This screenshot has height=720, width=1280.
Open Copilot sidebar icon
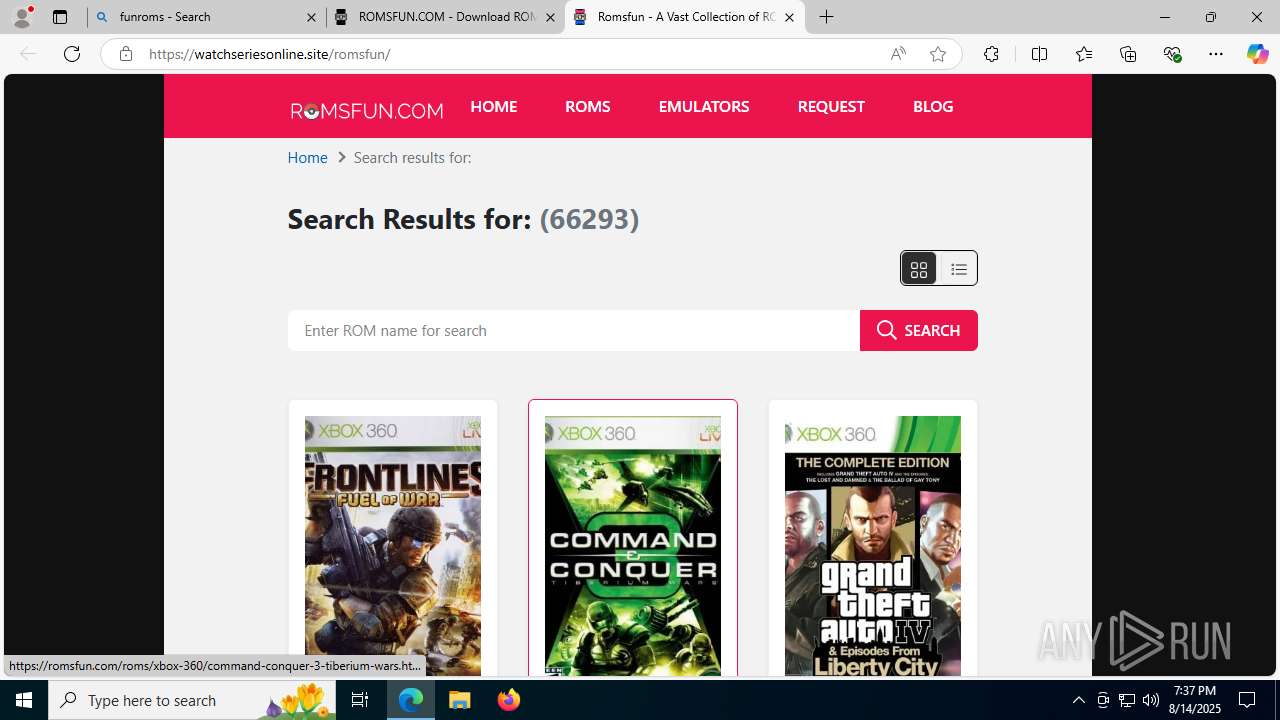[1257, 54]
